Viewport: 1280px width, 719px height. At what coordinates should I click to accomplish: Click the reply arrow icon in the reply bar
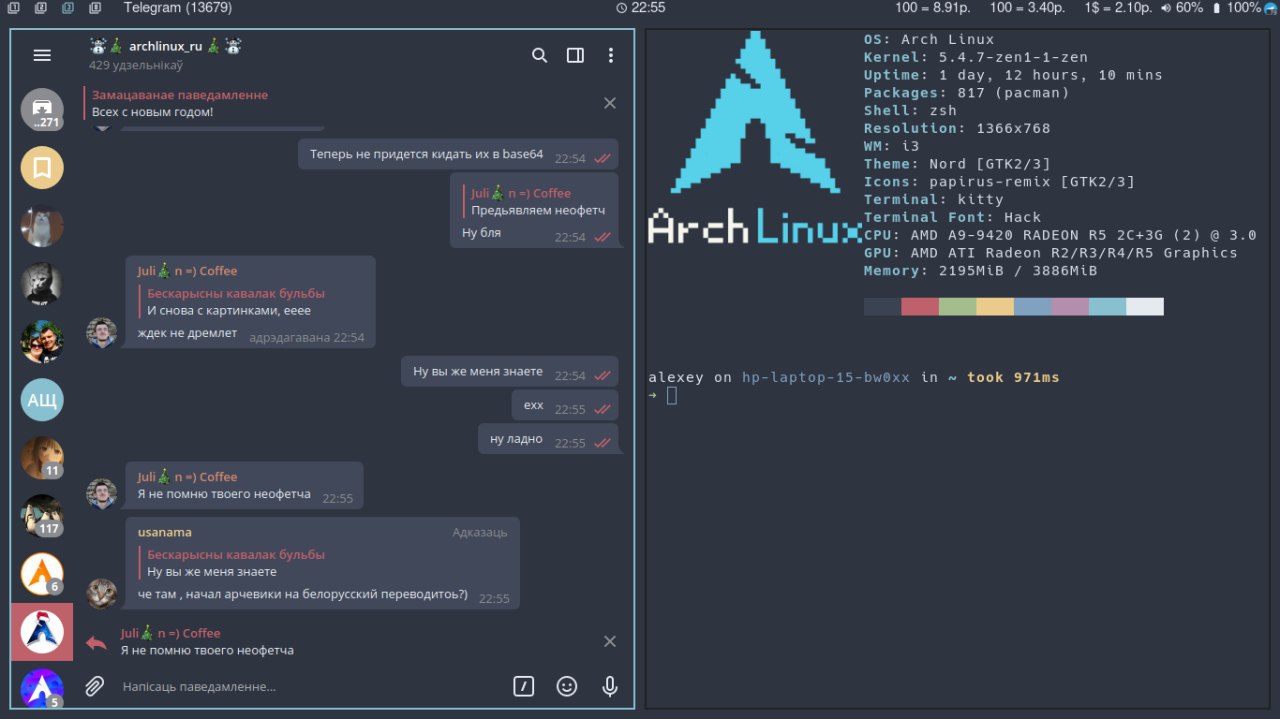pos(96,642)
